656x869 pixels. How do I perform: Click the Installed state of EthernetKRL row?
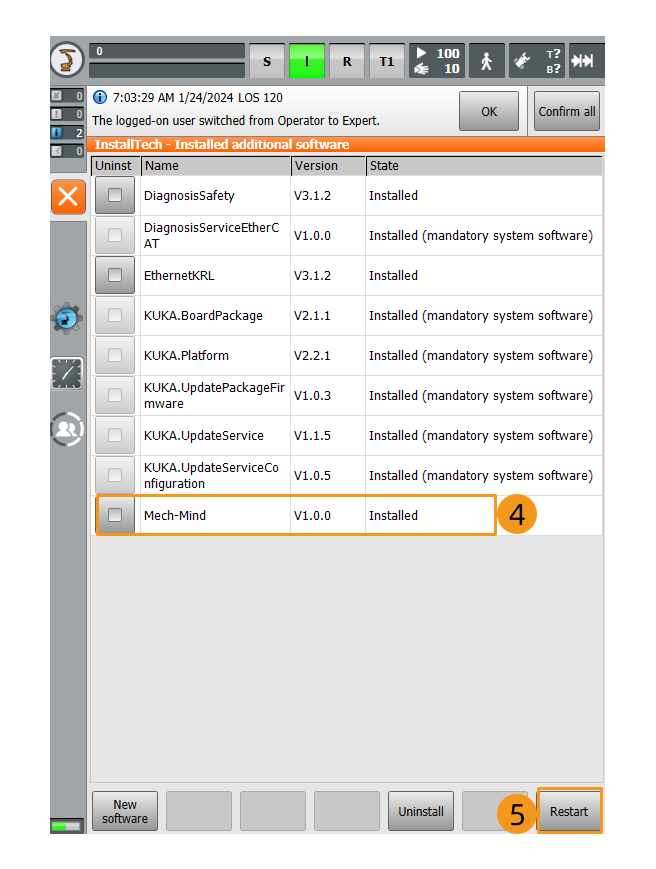[x=484, y=275]
